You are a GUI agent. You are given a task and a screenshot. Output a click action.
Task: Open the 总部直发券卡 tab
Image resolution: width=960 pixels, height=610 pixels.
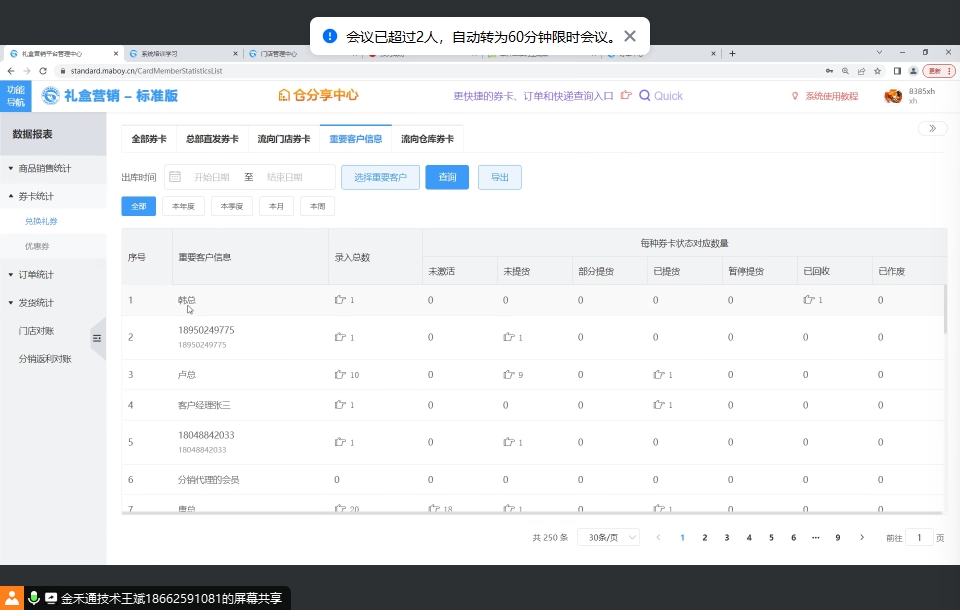tap(212, 139)
